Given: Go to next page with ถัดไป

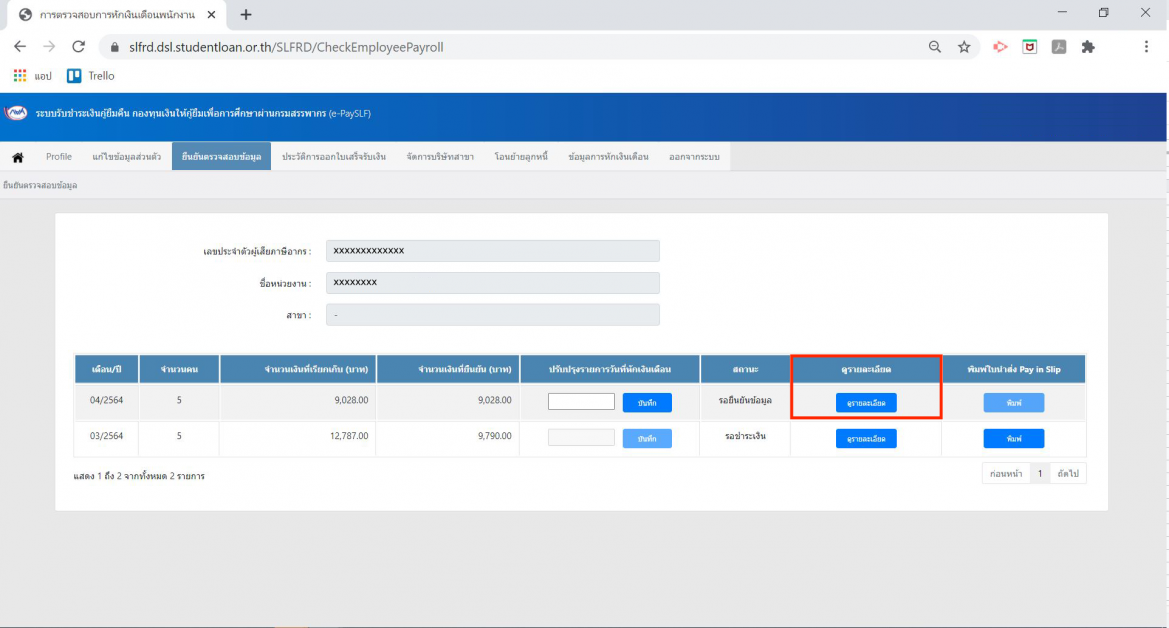Looking at the screenshot, I should coord(1068,474).
